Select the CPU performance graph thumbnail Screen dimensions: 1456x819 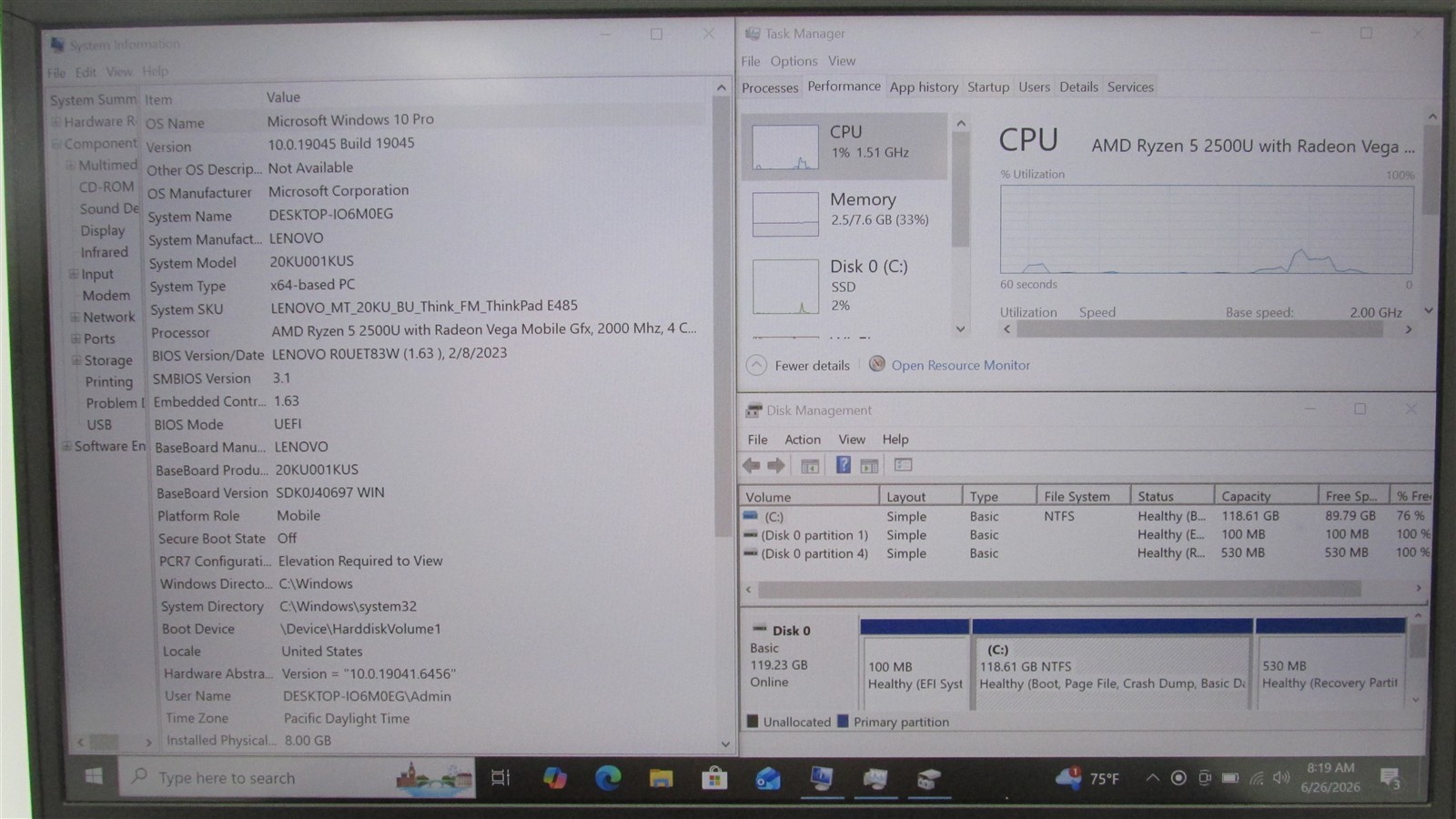click(785, 147)
